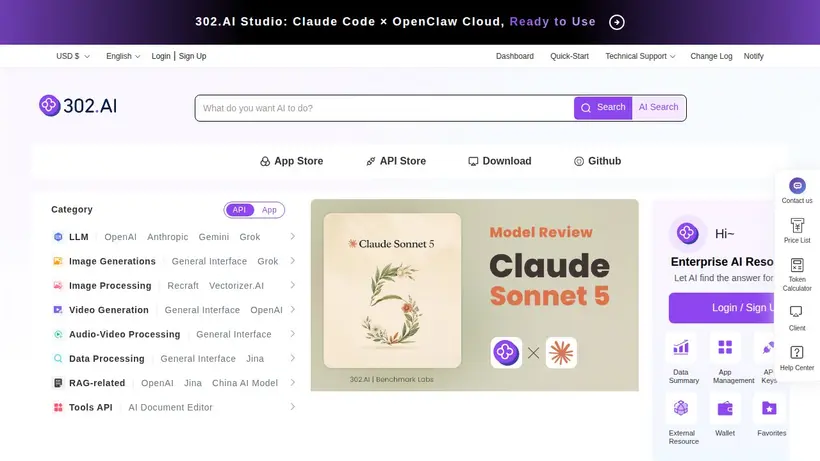Click the 302.AI Studio top banner text

pyautogui.click(x=395, y=22)
